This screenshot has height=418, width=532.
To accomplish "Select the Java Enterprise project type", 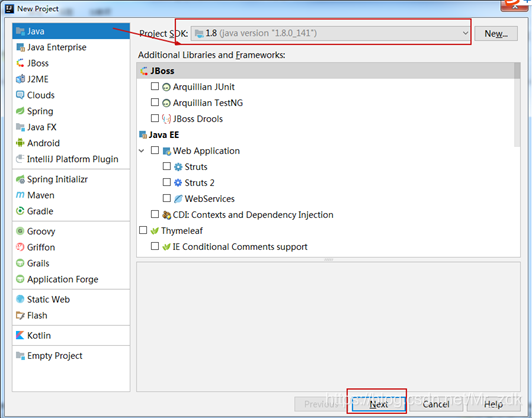I will point(71,47).
